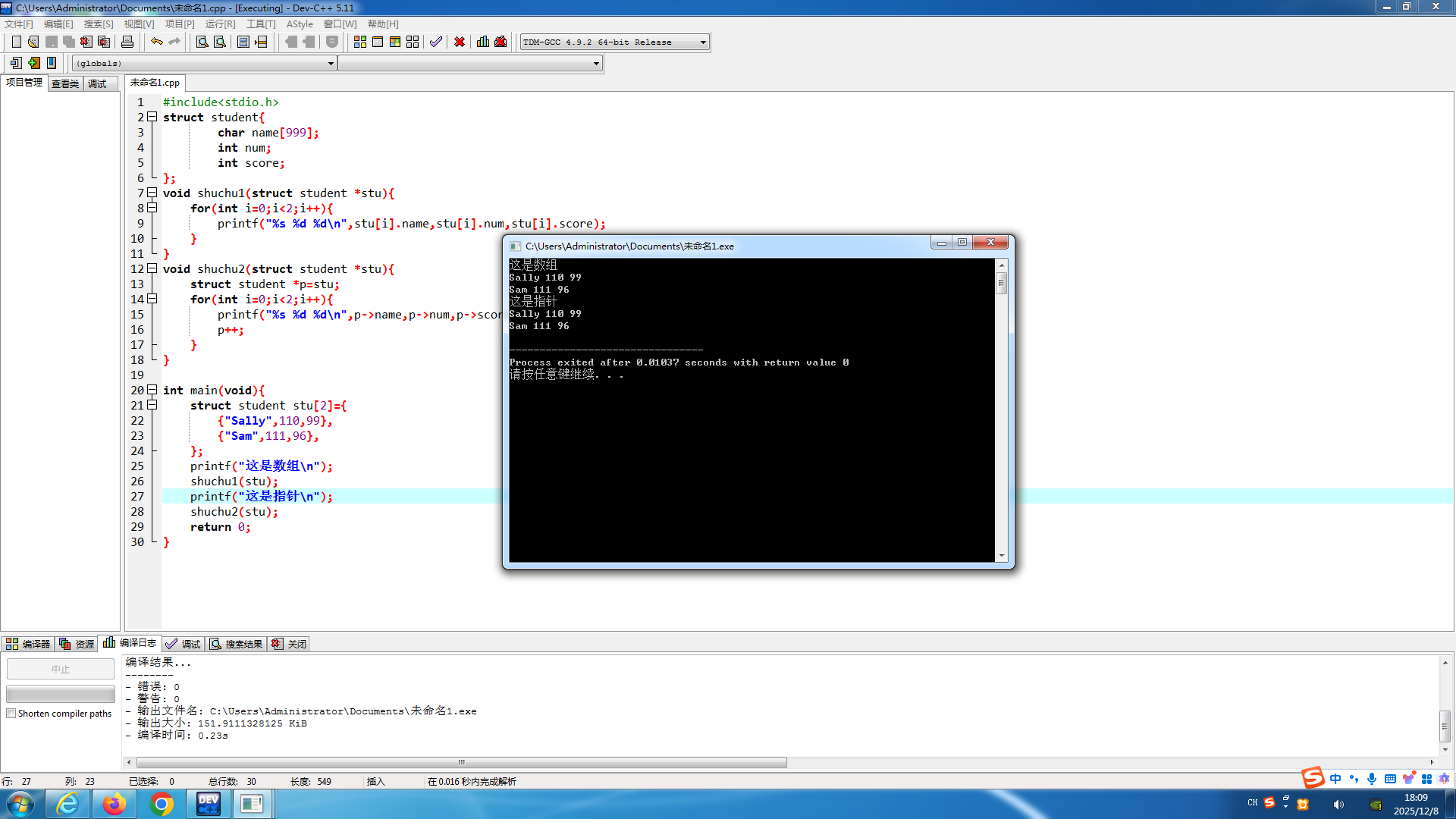
Task: Collapse the struct student fold marker
Action: click(152, 117)
